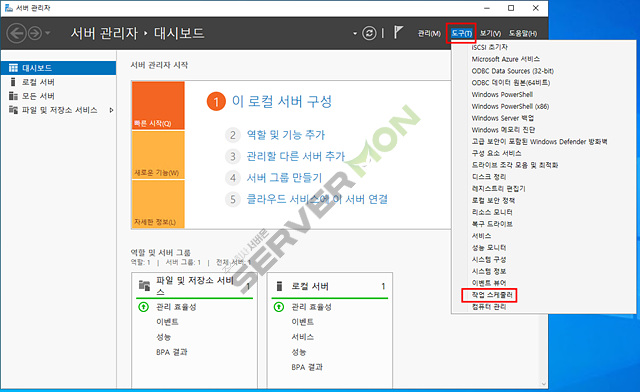The height and width of the screenshot is (392, 640).
Task: Click dashboard scrollbar down arrow
Action: (x=543, y=384)
